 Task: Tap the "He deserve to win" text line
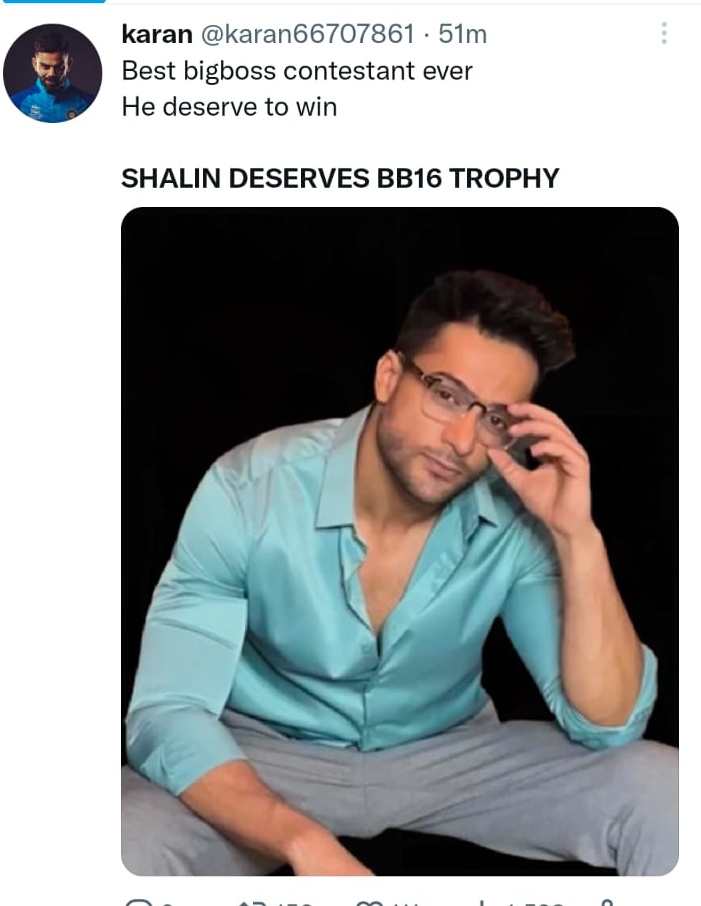click(229, 107)
